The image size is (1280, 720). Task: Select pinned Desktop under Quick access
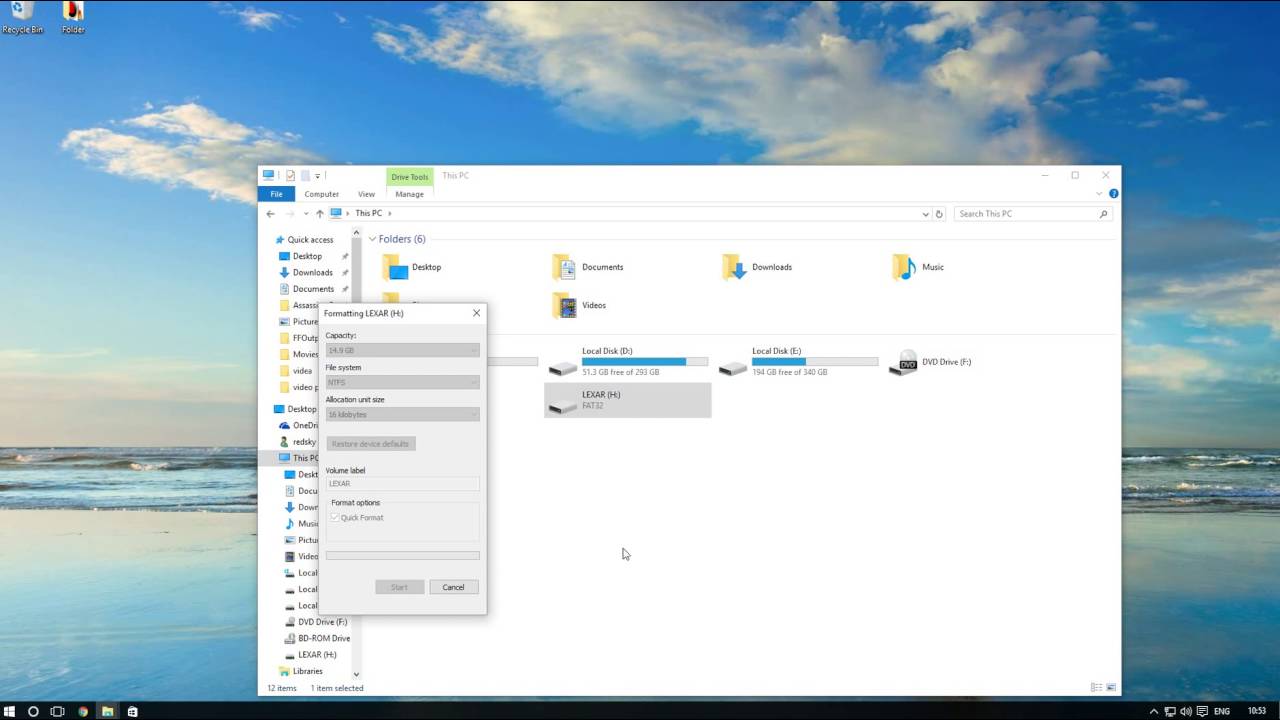click(307, 256)
